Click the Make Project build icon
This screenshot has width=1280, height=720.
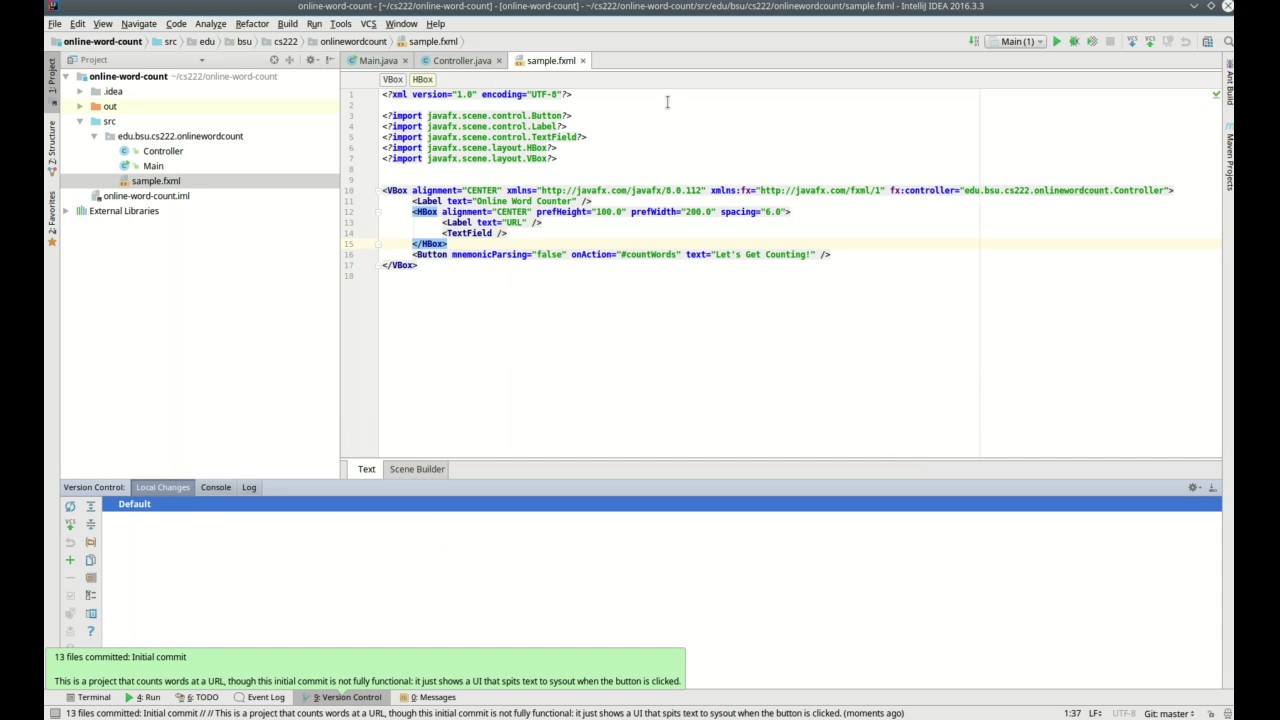coord(974,42)
